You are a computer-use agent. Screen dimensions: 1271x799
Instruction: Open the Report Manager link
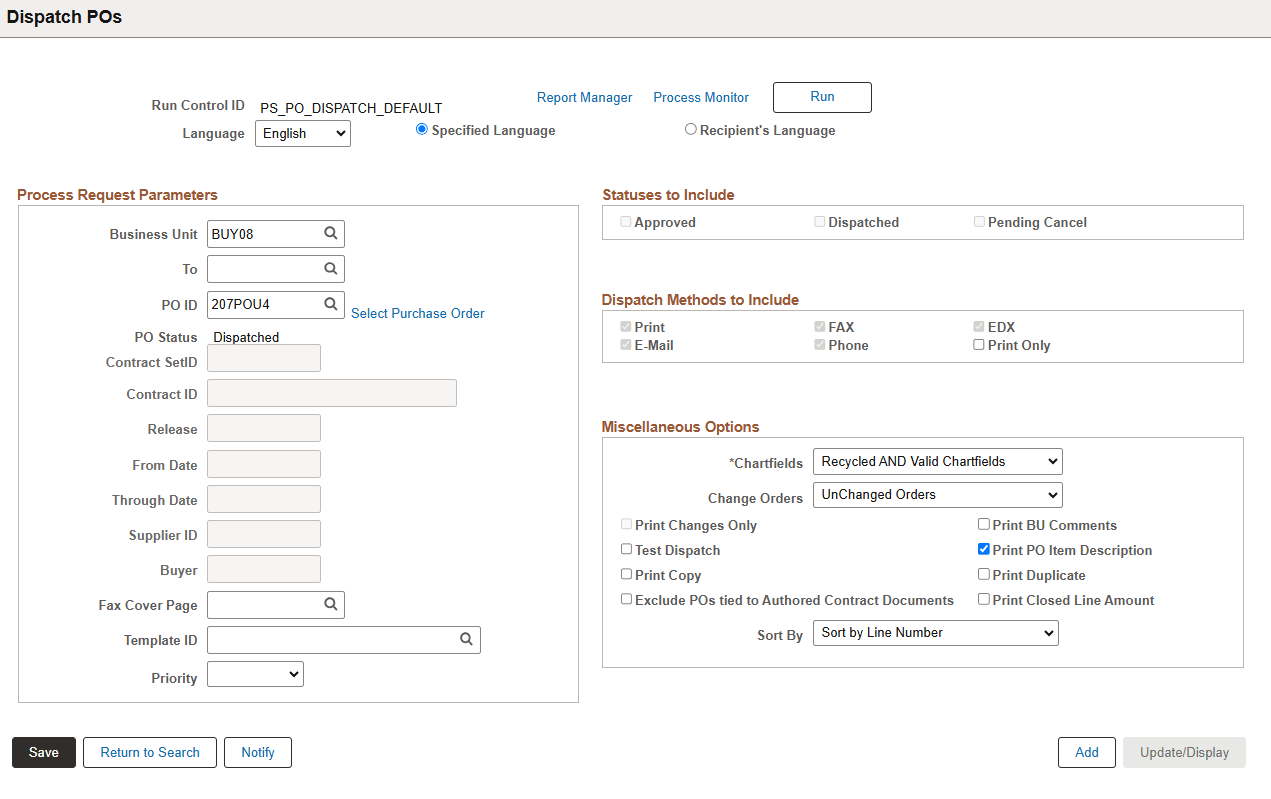click(x=584, y=97)
